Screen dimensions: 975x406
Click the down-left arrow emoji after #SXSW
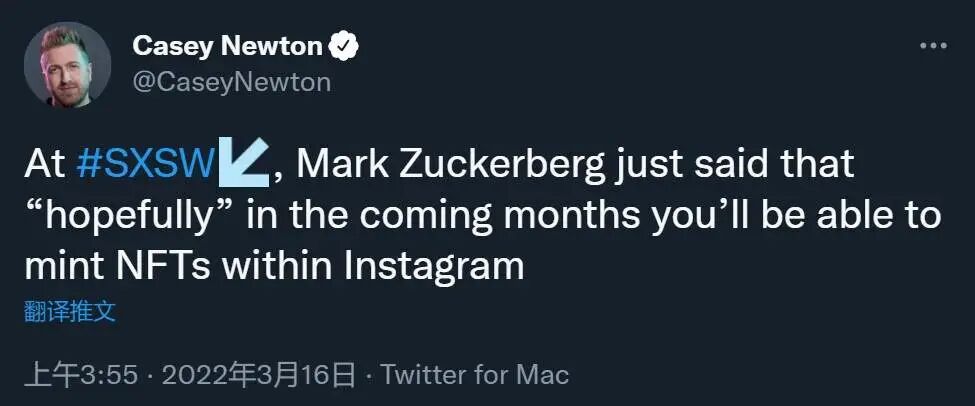pos(243,163)
